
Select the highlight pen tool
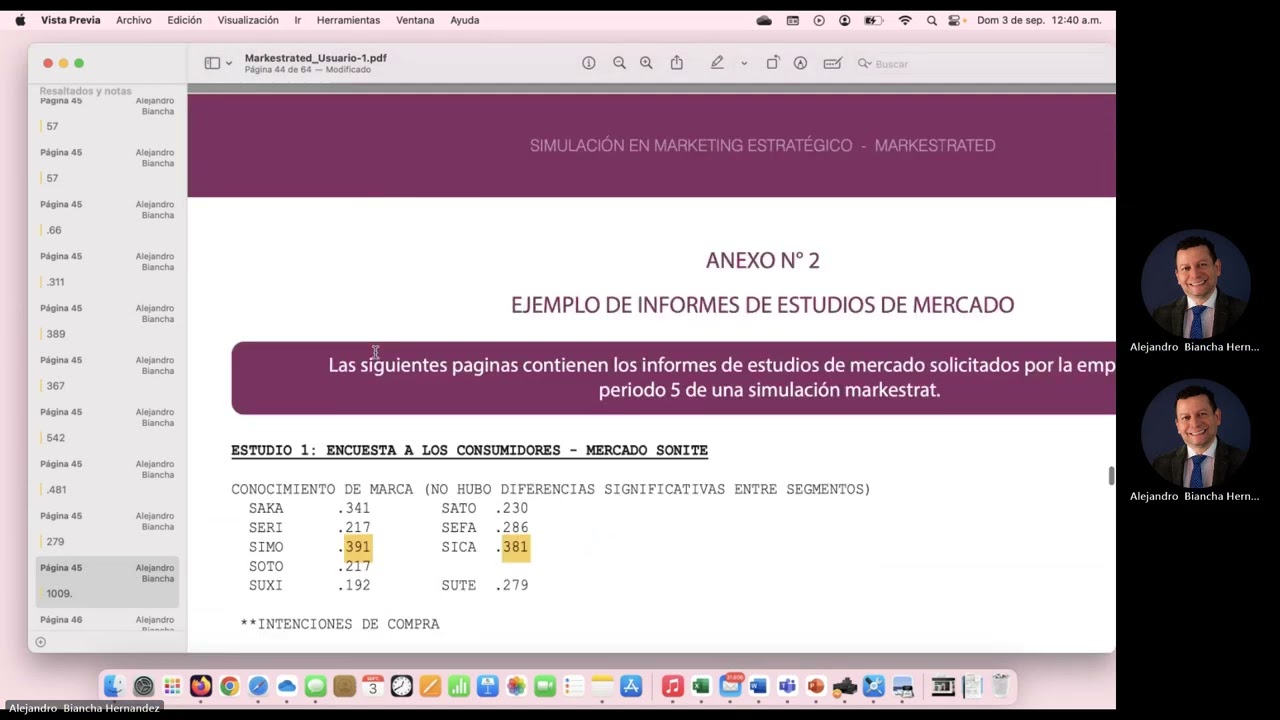717,63
